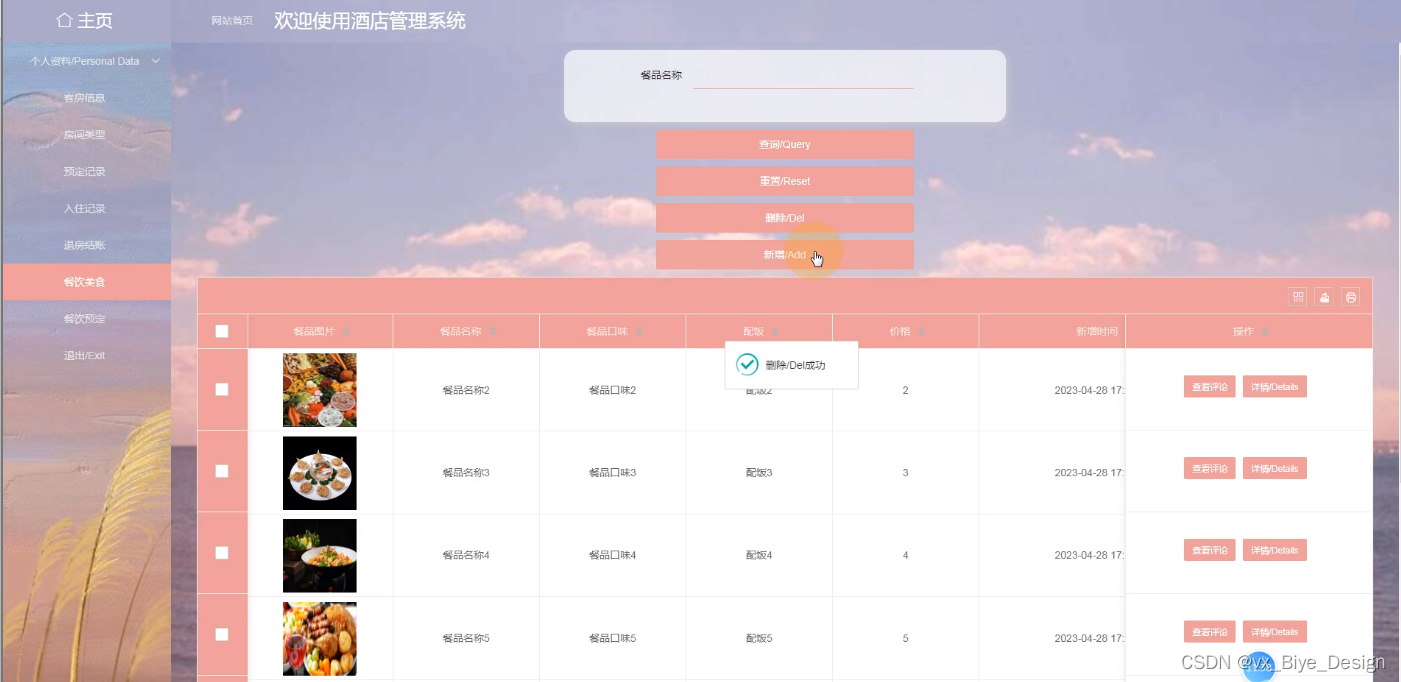Toggle the select-all header checkbox
This screenshot has height=682, width=1401.
(x=222, y=332)
